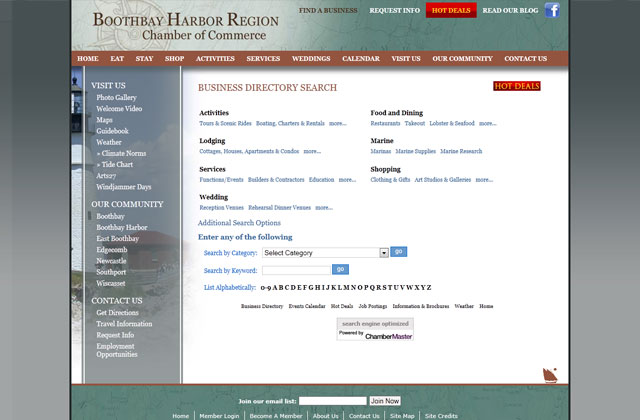Open the STAY navigation item
640x420 pixels.
[144, 58]
